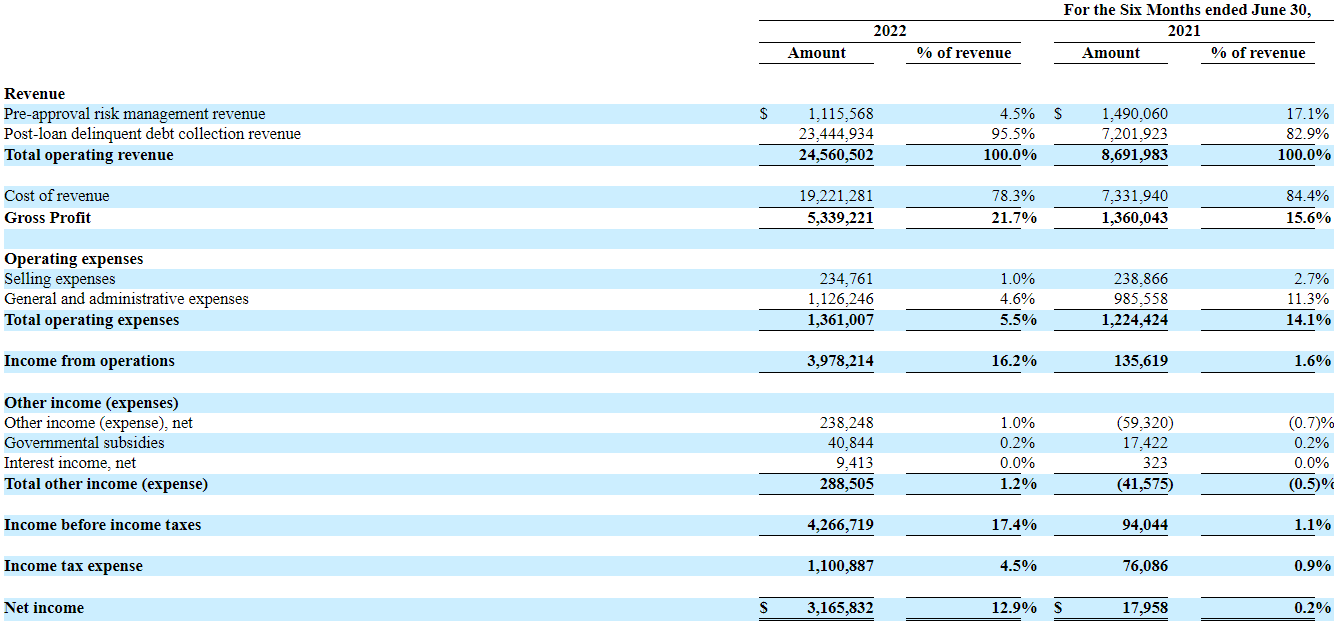
Task: Click the "Governmental subsidies" row label
Action: tap(84, 442)
